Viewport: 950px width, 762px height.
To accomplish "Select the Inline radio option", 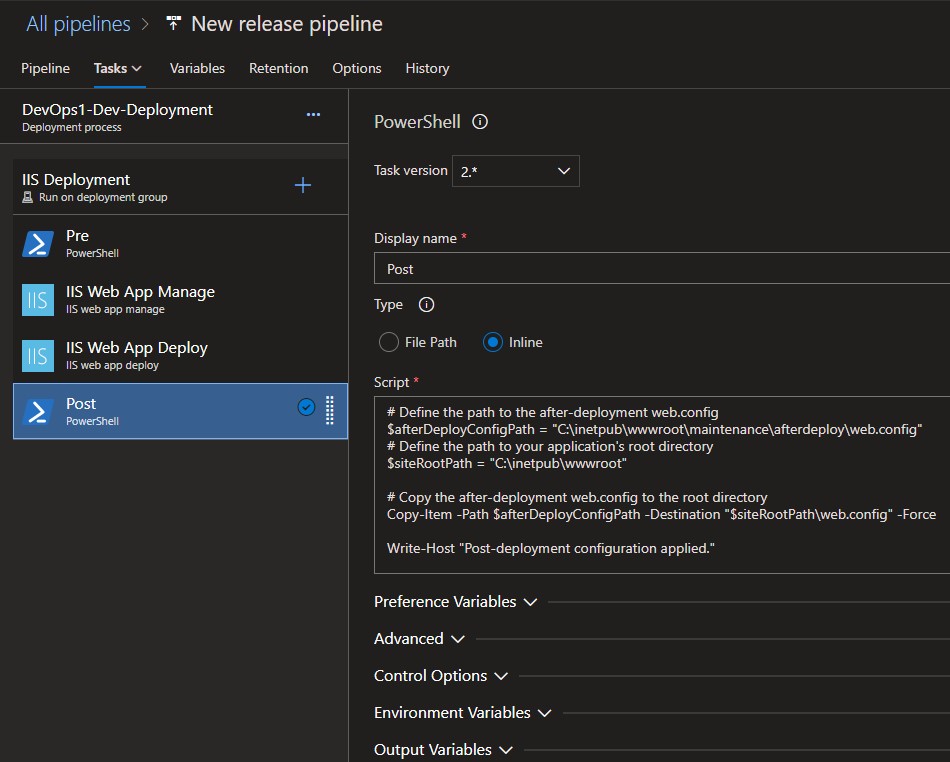I will pyautogui.click(x=493, y=342).
